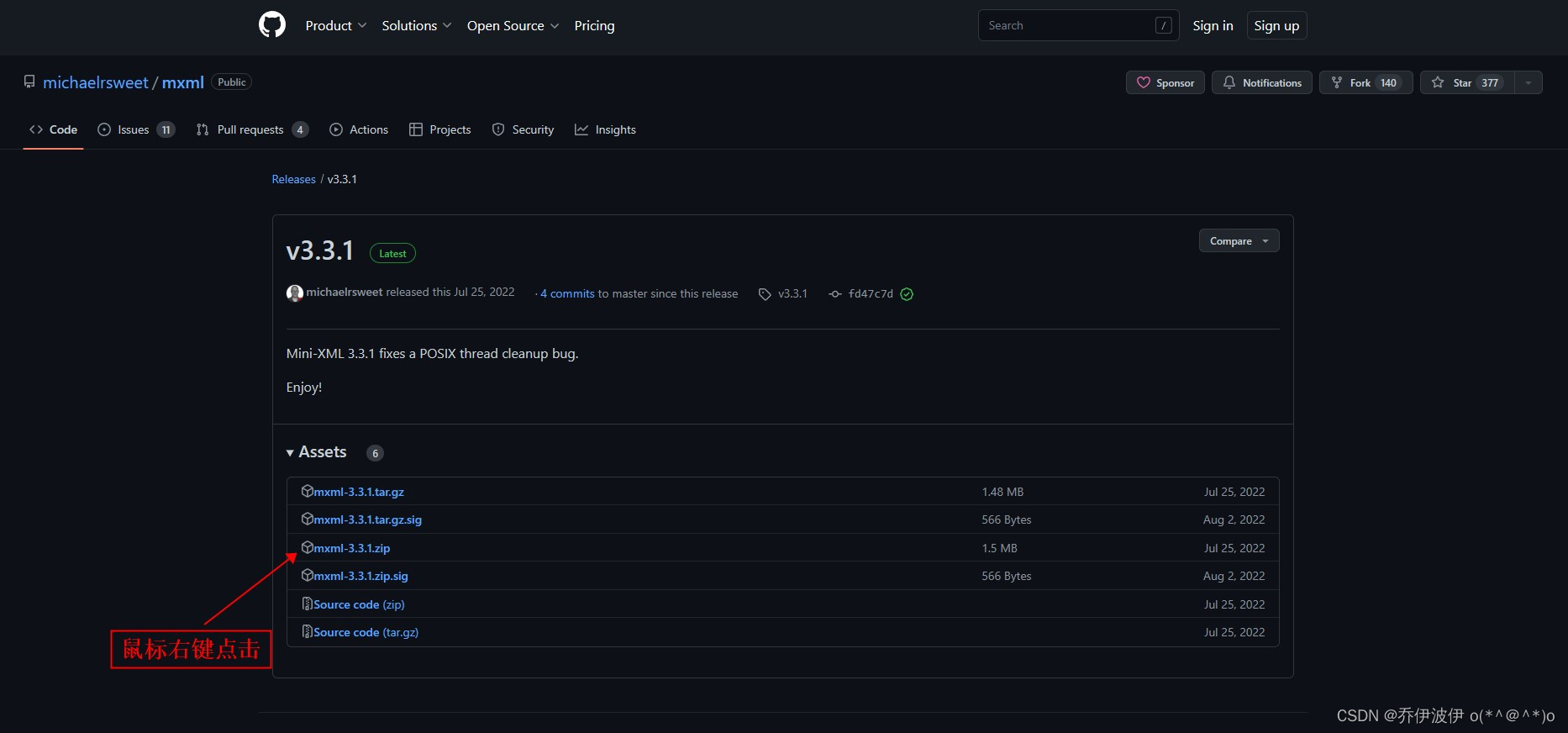Download mxml-3.3.1.tar.gz.sig
This screenshot has height=733, width=1568.
368,519
